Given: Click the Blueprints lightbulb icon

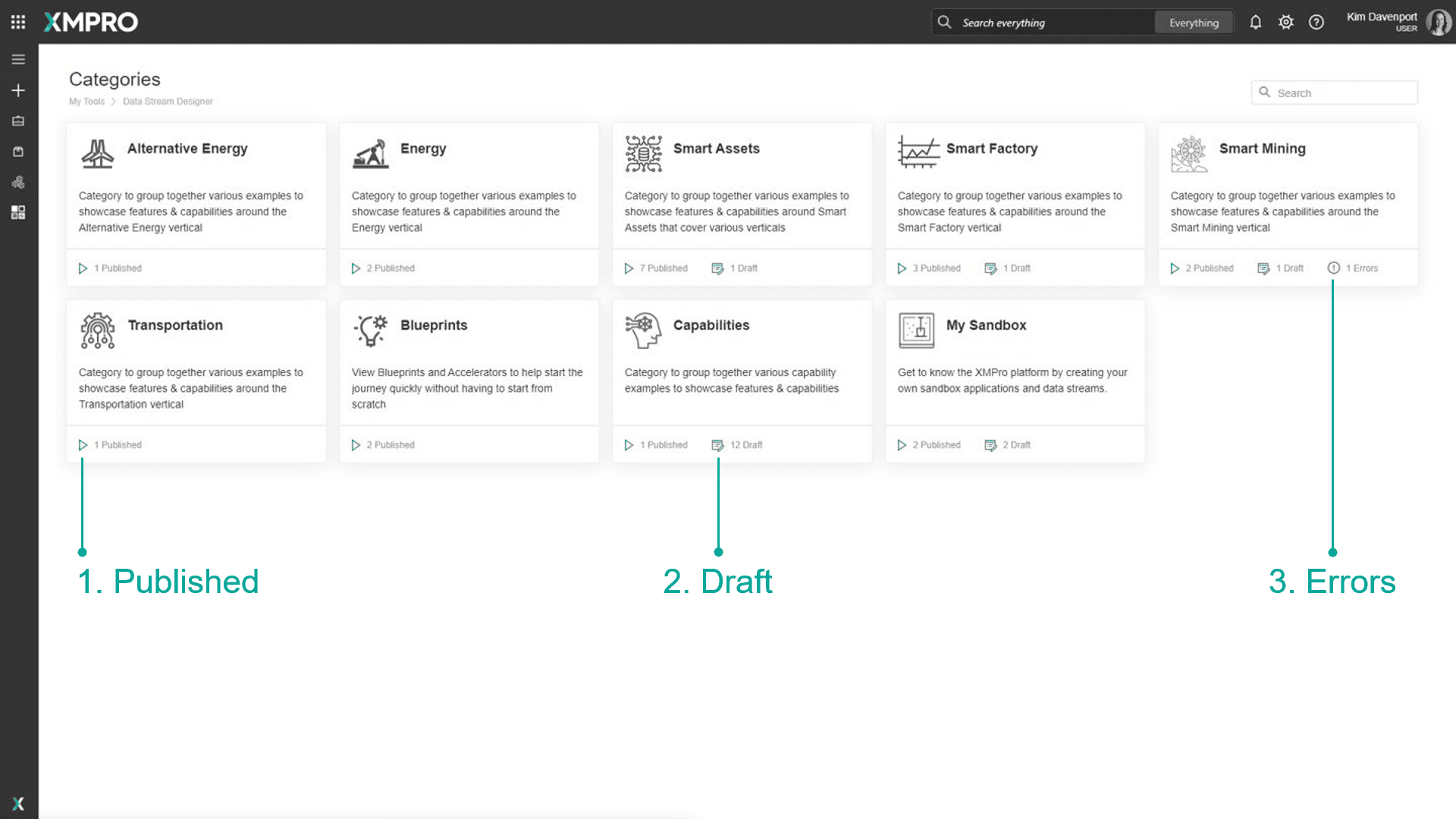Looking at the screenshot, I should click(369, 329).
